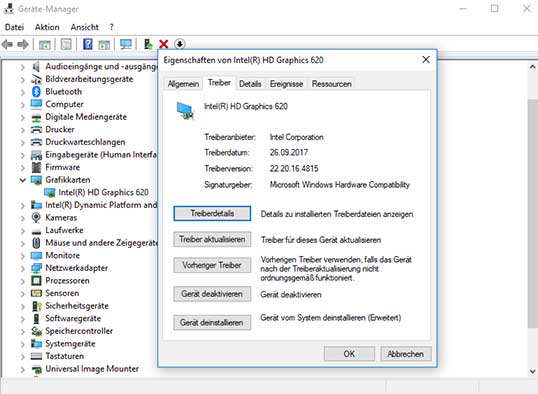Collapse the Grafikkarten category
538x394 pixels.
[23, 180]
